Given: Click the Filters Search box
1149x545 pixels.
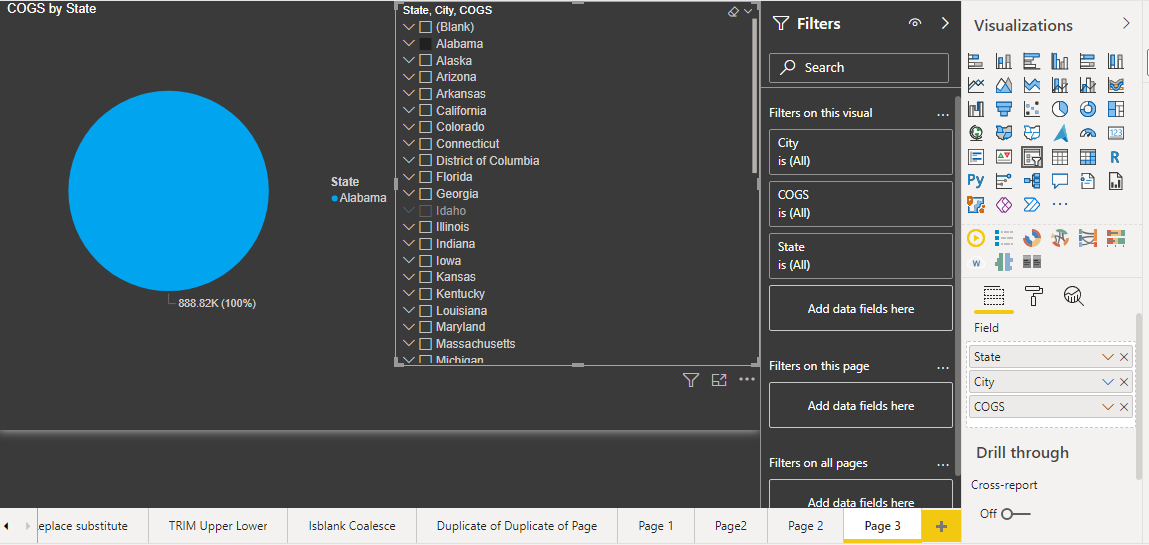Looking at the screenshot, I should pyautogui.click(x=859, y=67).
